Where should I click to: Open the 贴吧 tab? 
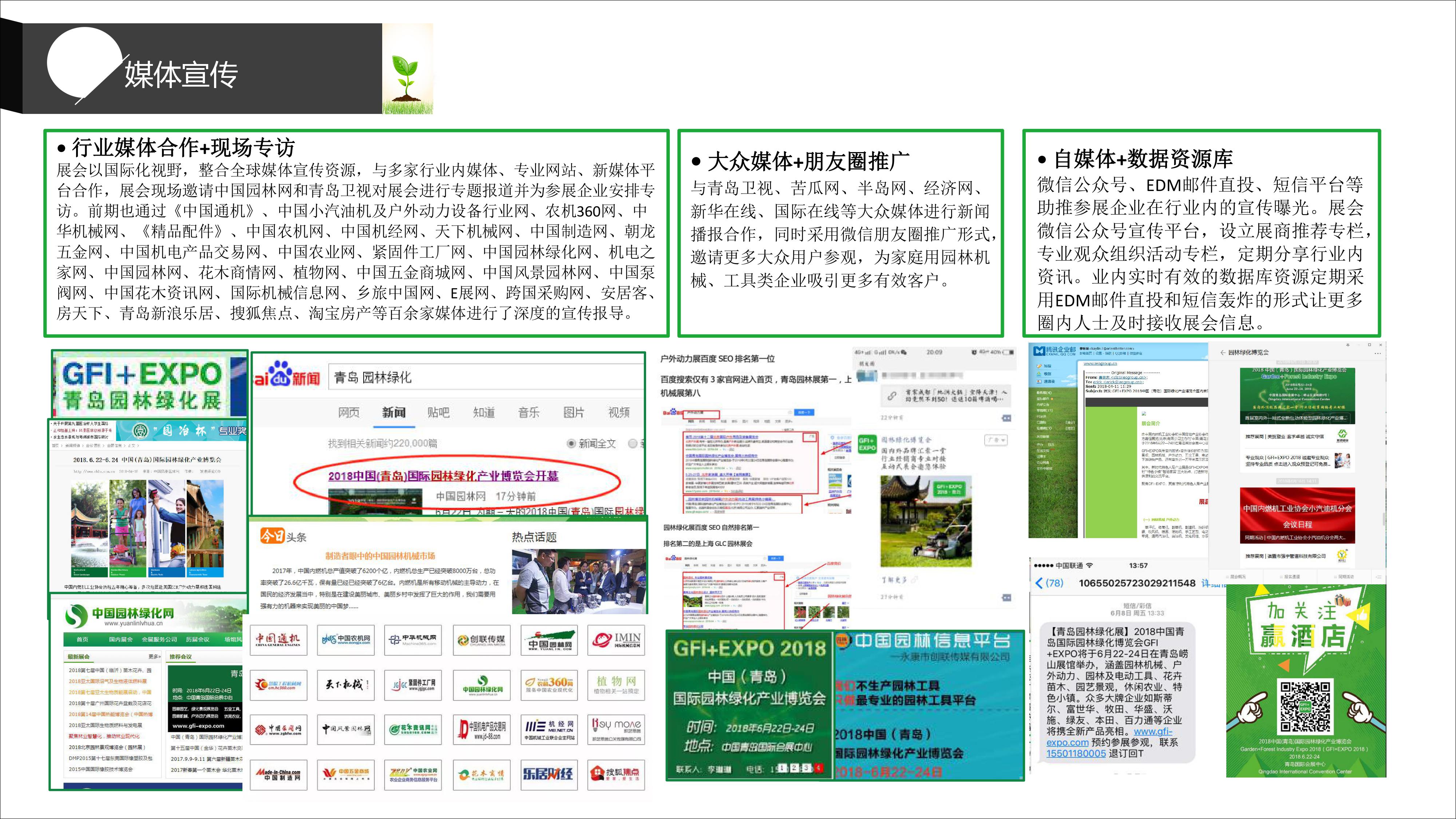(x=439, y=412)
